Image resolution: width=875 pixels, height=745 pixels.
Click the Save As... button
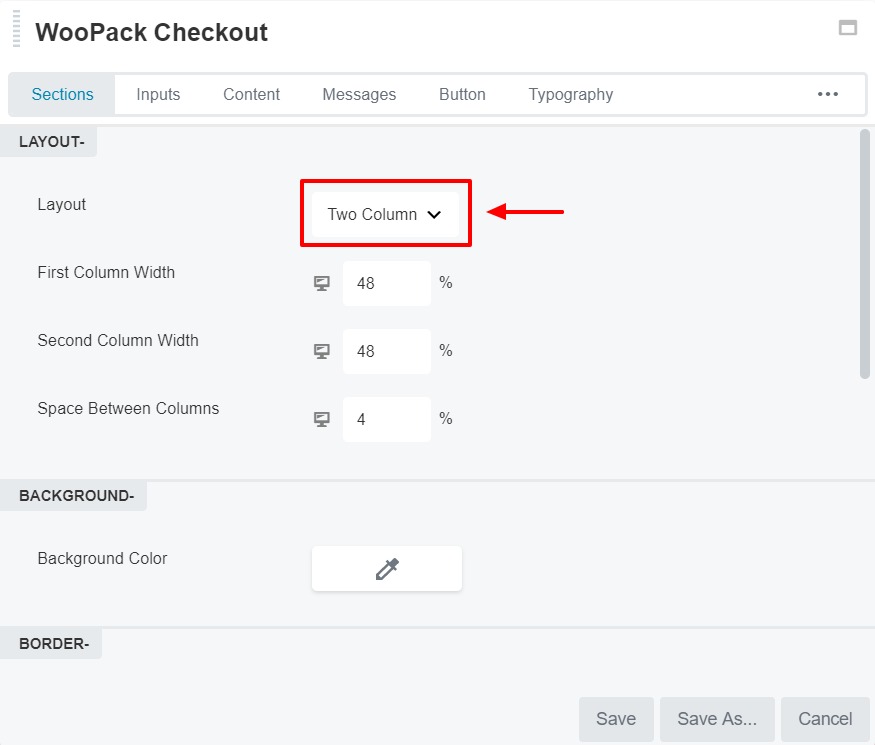coord(717,719)
